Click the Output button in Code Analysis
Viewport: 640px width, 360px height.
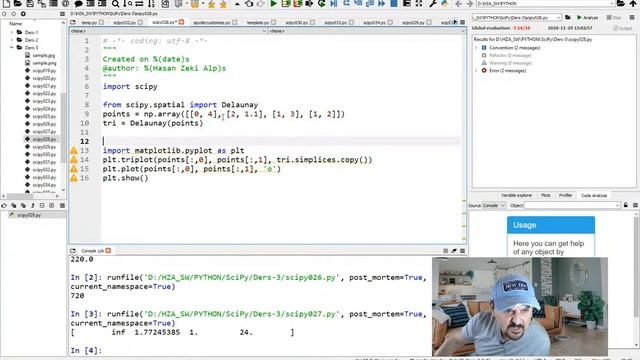(x=622, y=28)
